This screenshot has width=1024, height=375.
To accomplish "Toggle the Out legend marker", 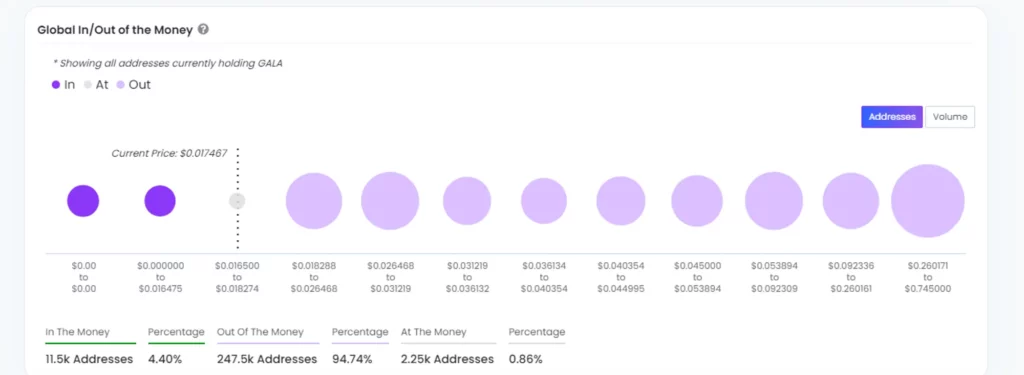I will 120,84.
